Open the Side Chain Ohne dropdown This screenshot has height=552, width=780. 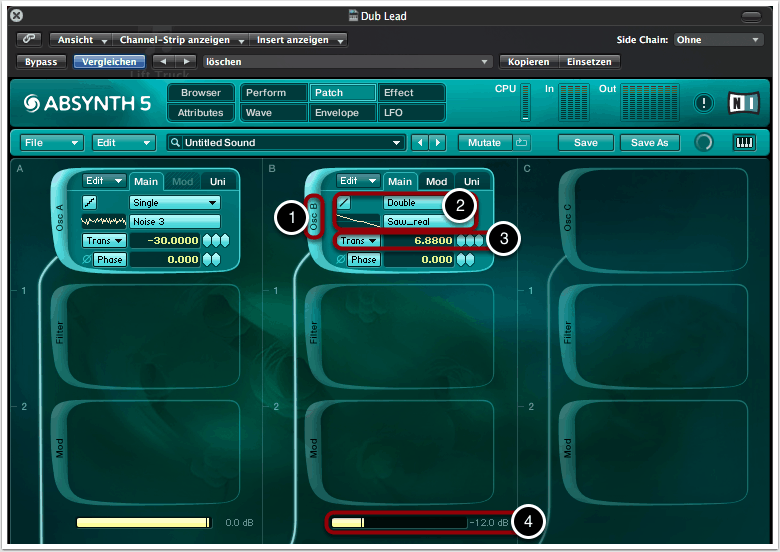tap(716, 40)
